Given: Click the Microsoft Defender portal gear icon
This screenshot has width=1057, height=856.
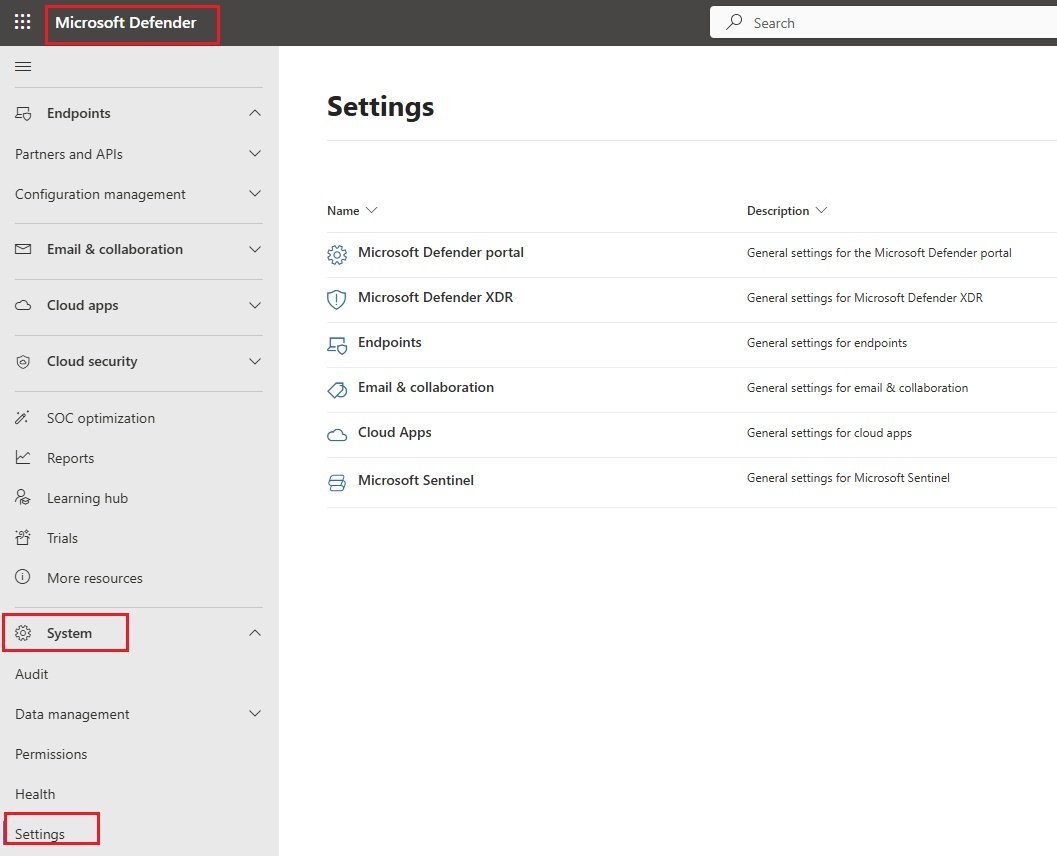Looking at the screenshot, I should (337, 254).
